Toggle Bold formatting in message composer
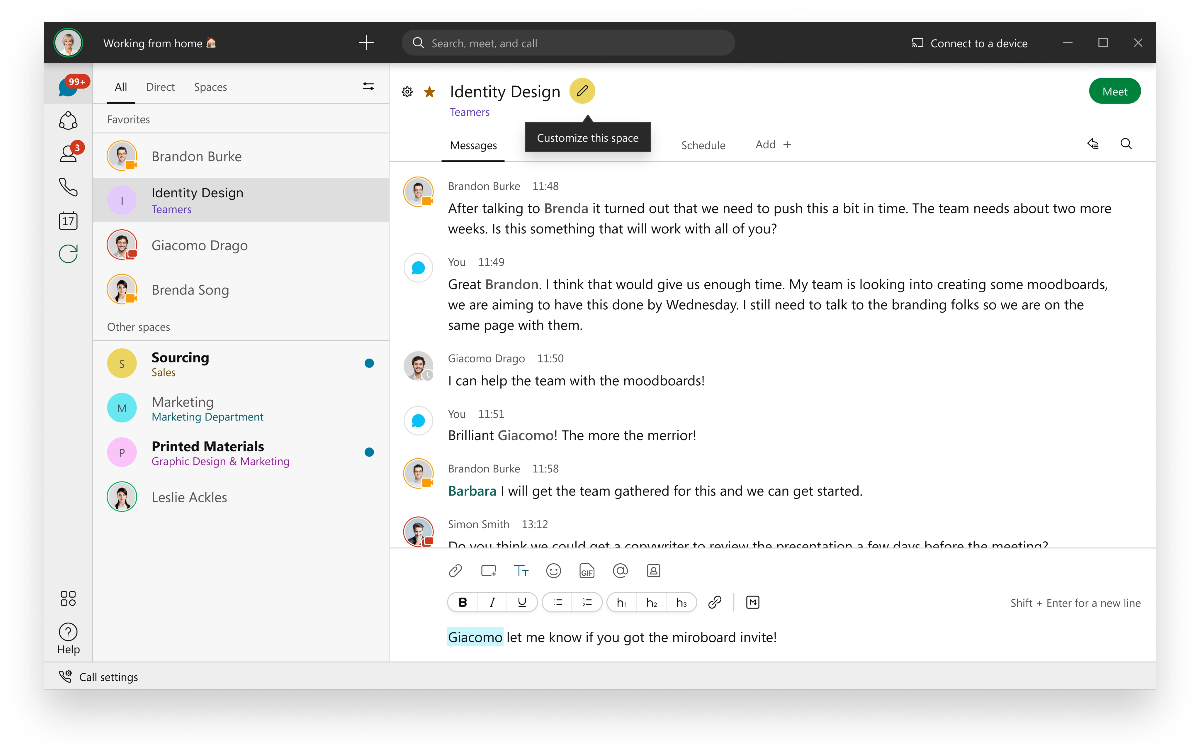Viewport: 1200px width, 756px height. pyautogui.click(x=462, y=602)
